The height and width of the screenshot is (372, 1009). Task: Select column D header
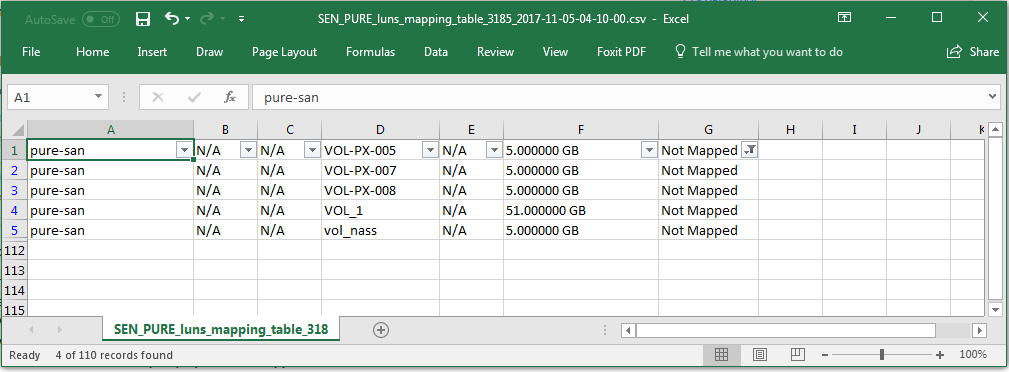tap(380, 129)
